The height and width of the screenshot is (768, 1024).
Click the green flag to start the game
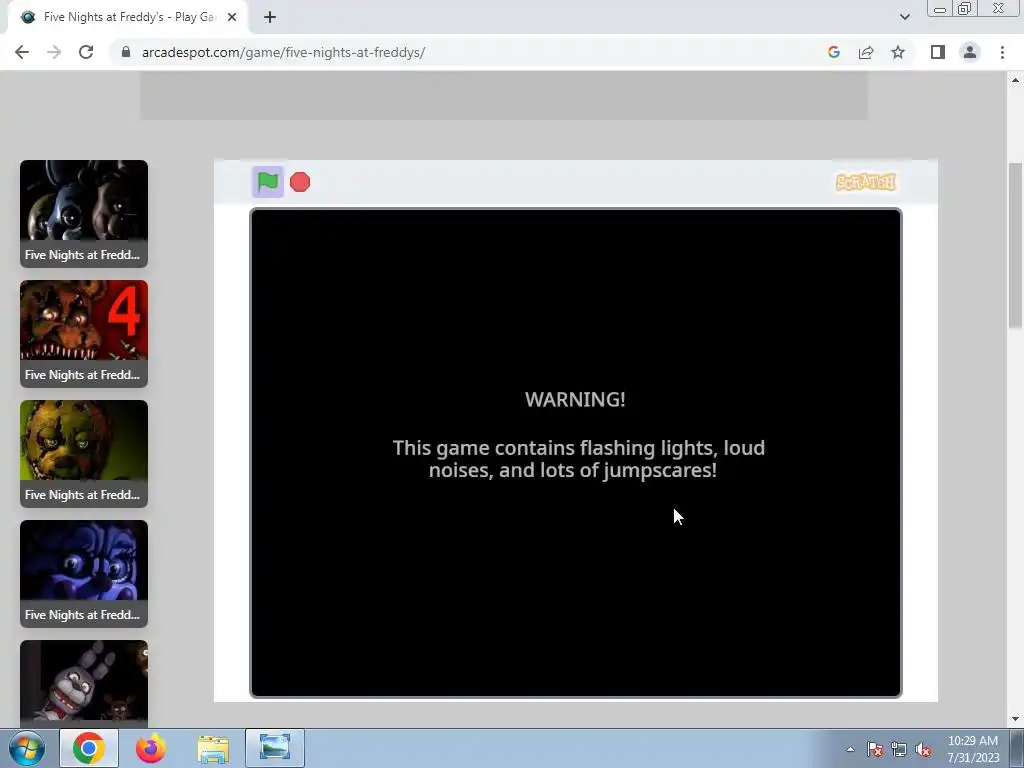pos(268,182)
